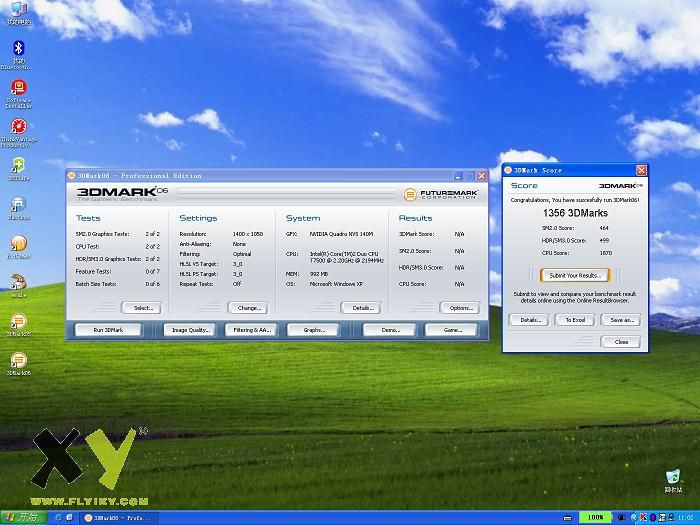Select the 3DMark06 desktop shortcut

(18, 363)
